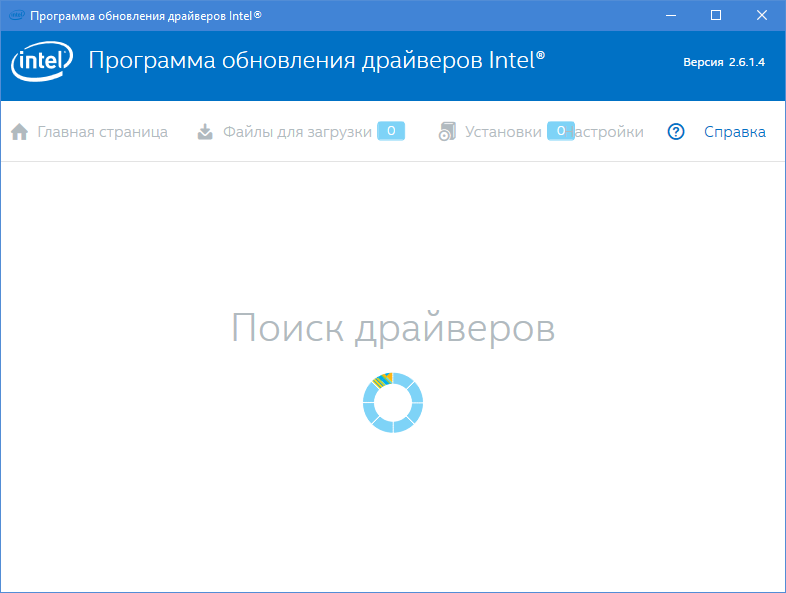Click the question mark help icon
The width and height of the screenshot is (786, 593).
point(676,132)
